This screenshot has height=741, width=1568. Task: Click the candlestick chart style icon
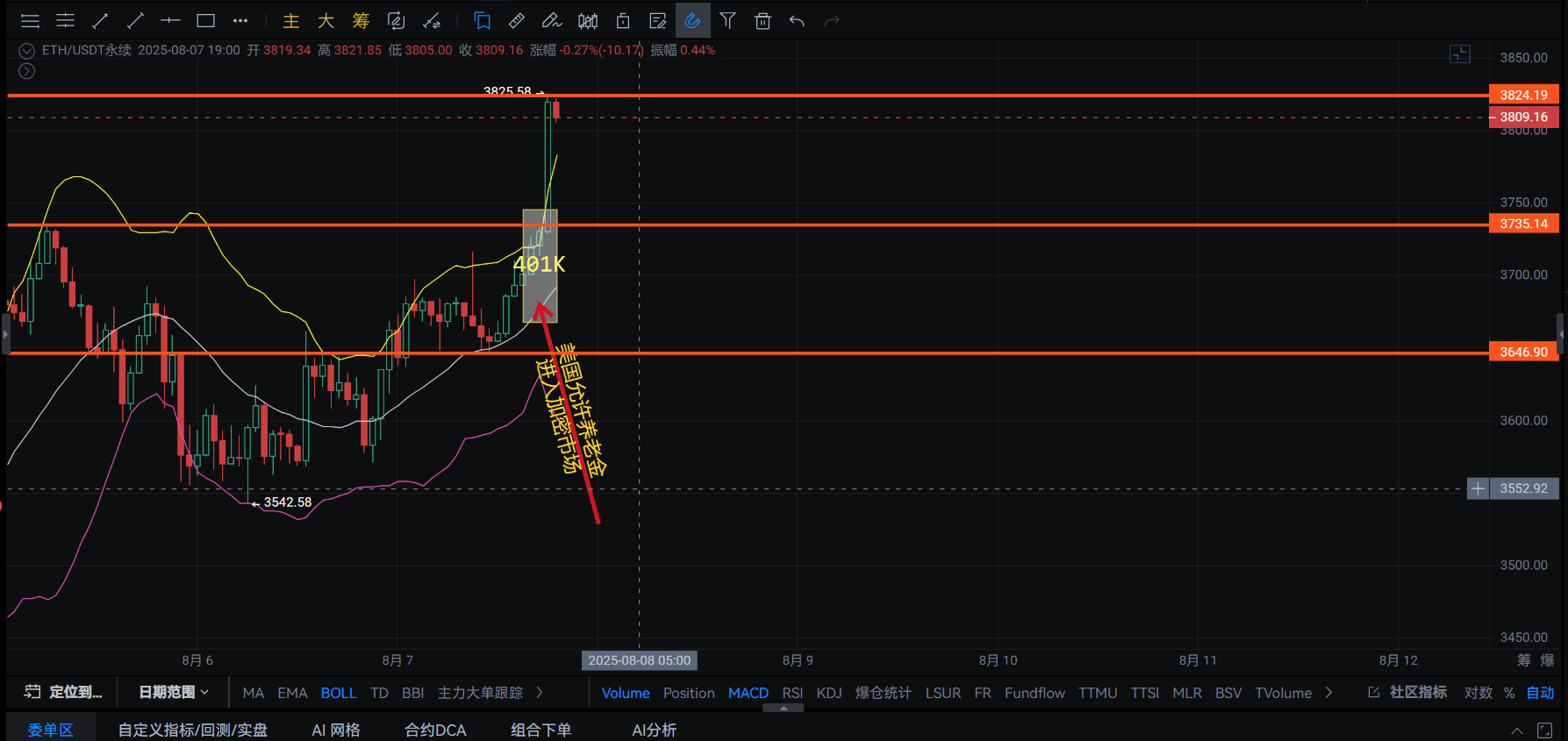tap(588, 20)
